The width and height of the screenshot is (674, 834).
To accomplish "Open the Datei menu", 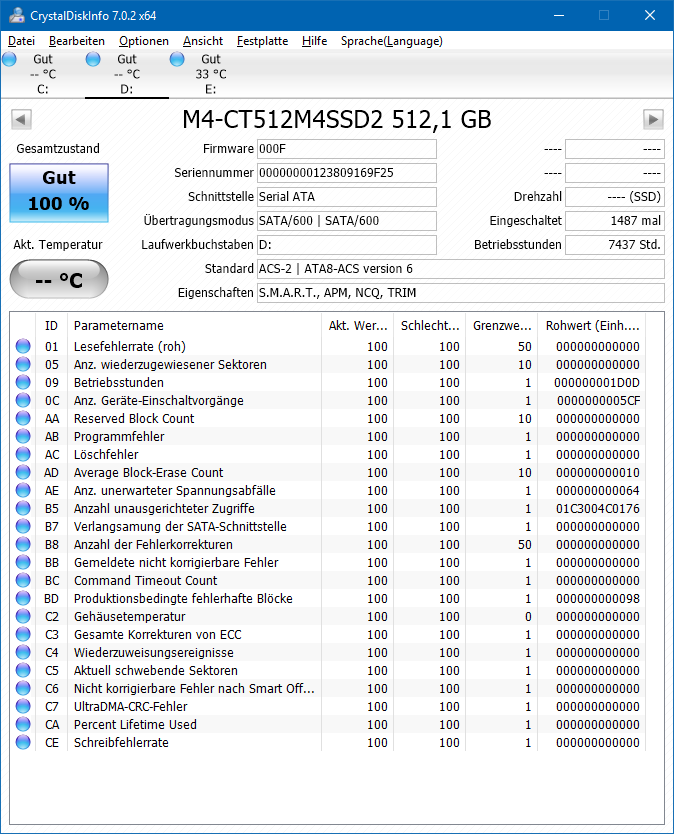I will (x=21, y=41).
